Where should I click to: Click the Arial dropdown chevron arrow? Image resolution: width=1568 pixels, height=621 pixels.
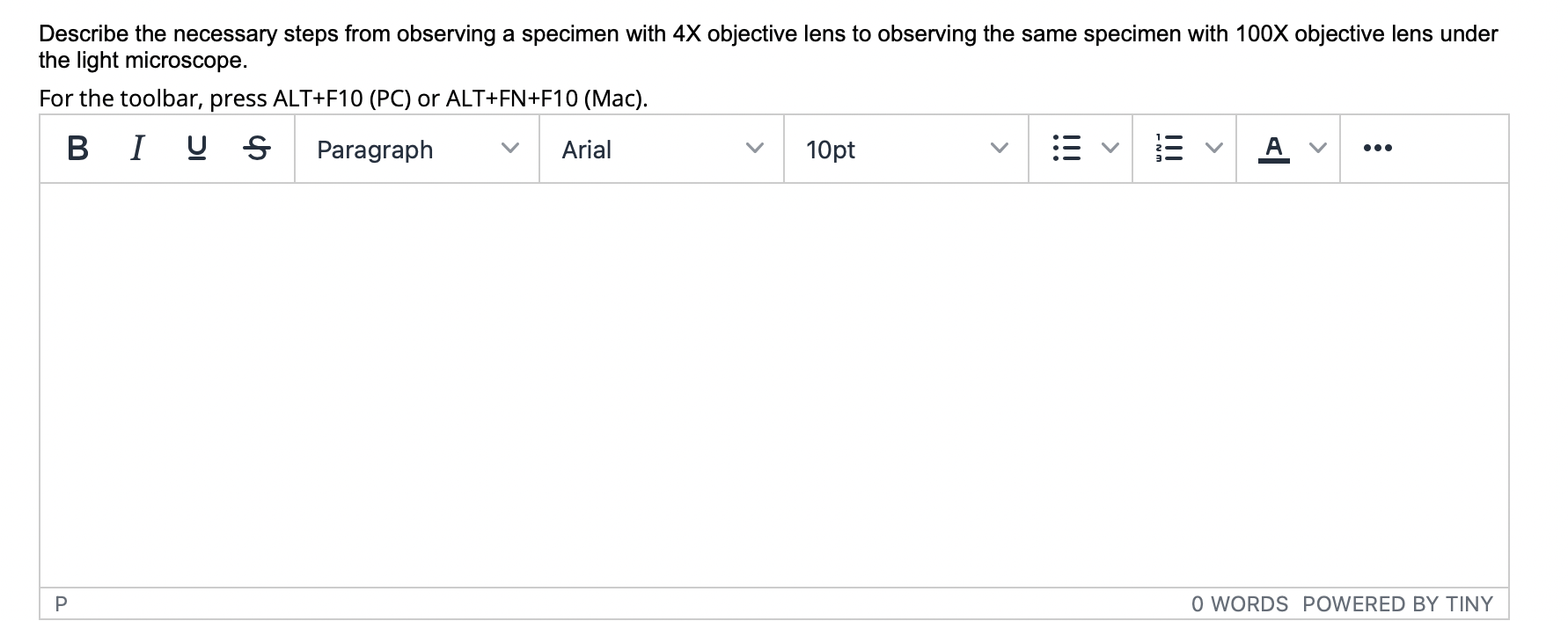click(754, 150)
